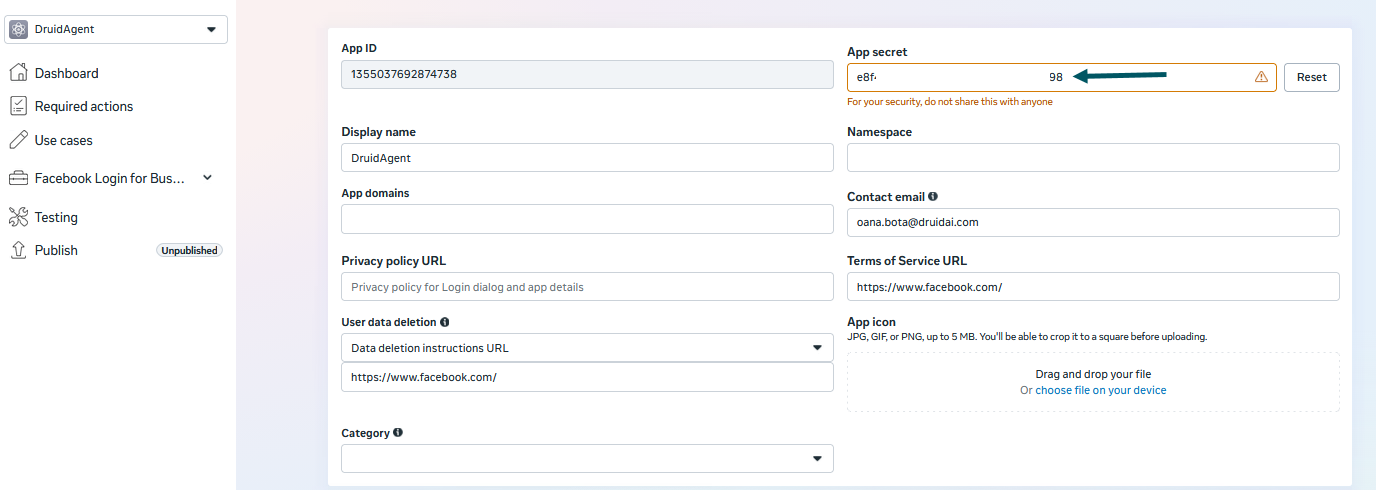Click the Publish upload icon
Image resolution: width=1376 pixels, height=490 pixels.
[x=17, y=250]
